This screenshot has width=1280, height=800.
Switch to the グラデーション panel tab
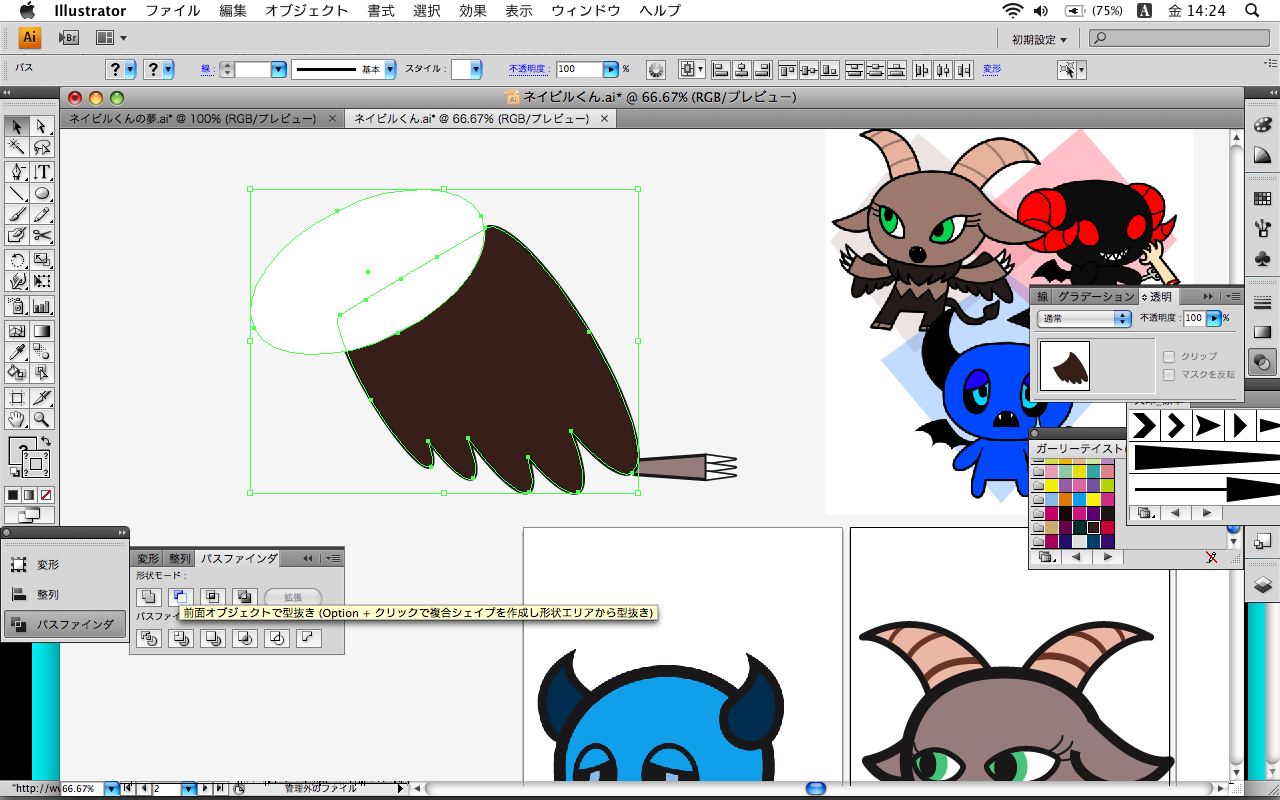1096,297
